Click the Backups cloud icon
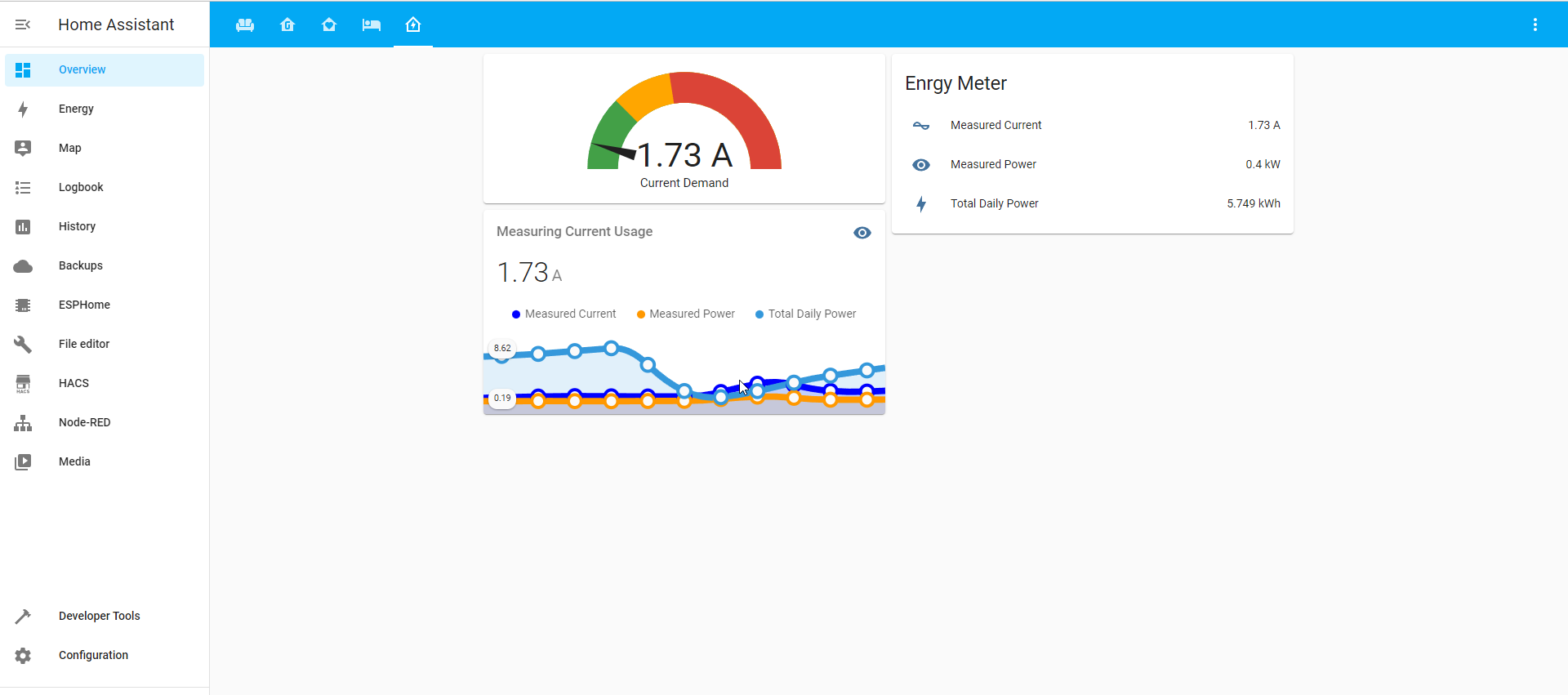The width and height of the screenshot is (1568, 695). click(23, 266)
